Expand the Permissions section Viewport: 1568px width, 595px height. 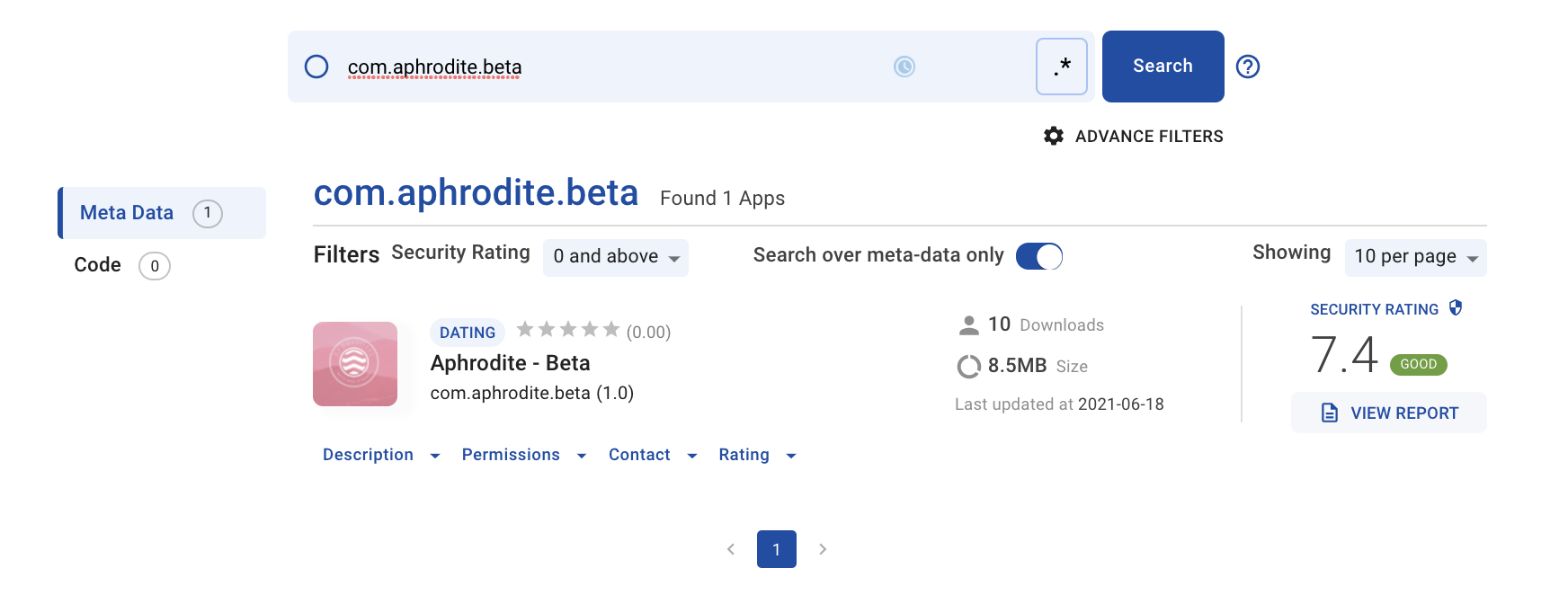[524, 455]
